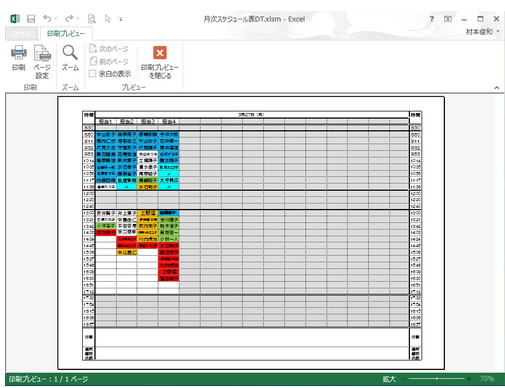Open the redo history dropdown arrow

pyautogui.click(x=78, y=19)
